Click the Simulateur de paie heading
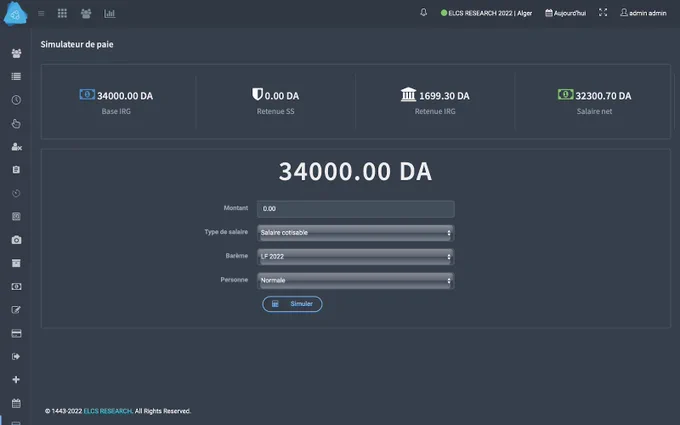Image resolution: width=680 pixels, height=425 pixels. click(77, 44)
